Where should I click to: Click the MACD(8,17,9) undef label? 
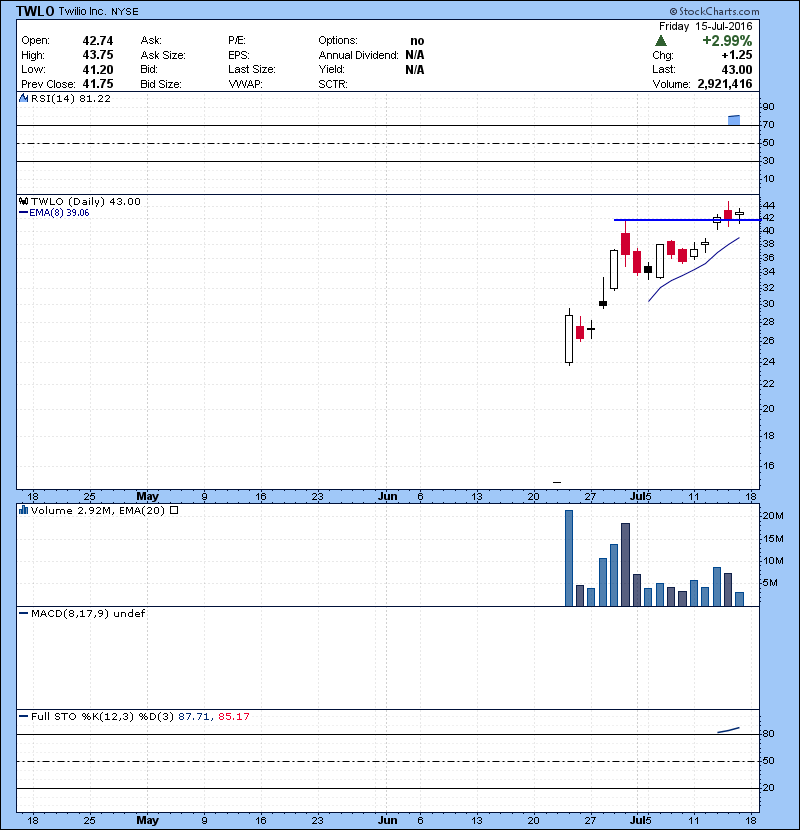(x=88, y=614)
